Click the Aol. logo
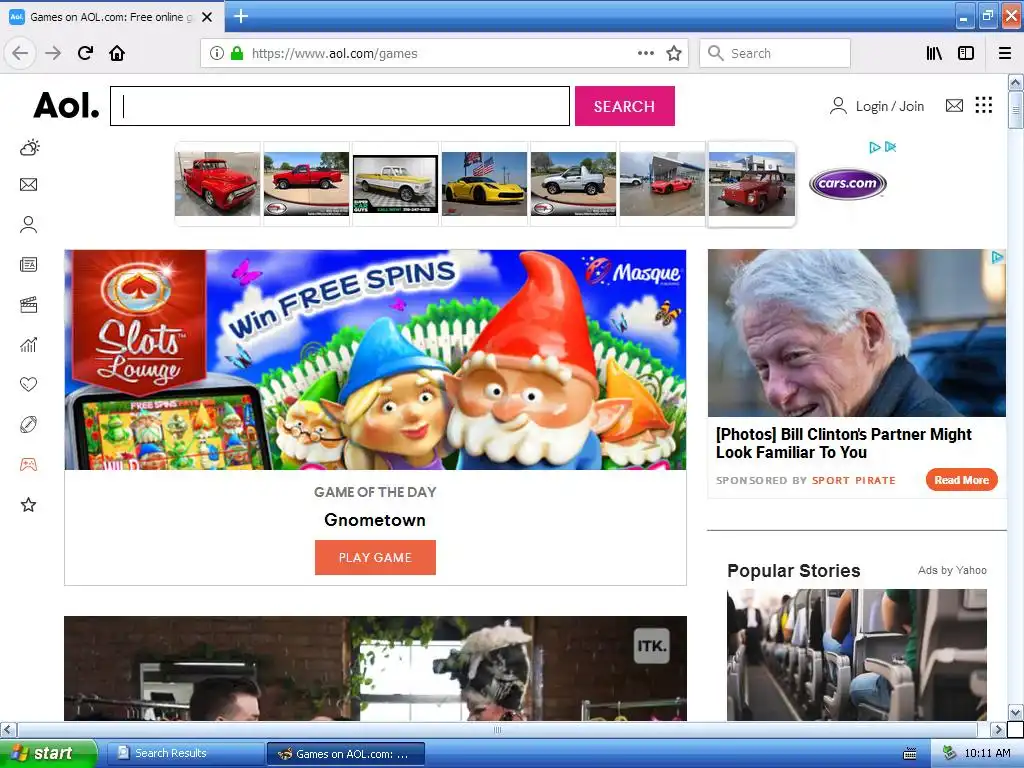Image resolution: width=1024 pixels, height=768 pixels. pyautogui.click(x=67, y=105)
